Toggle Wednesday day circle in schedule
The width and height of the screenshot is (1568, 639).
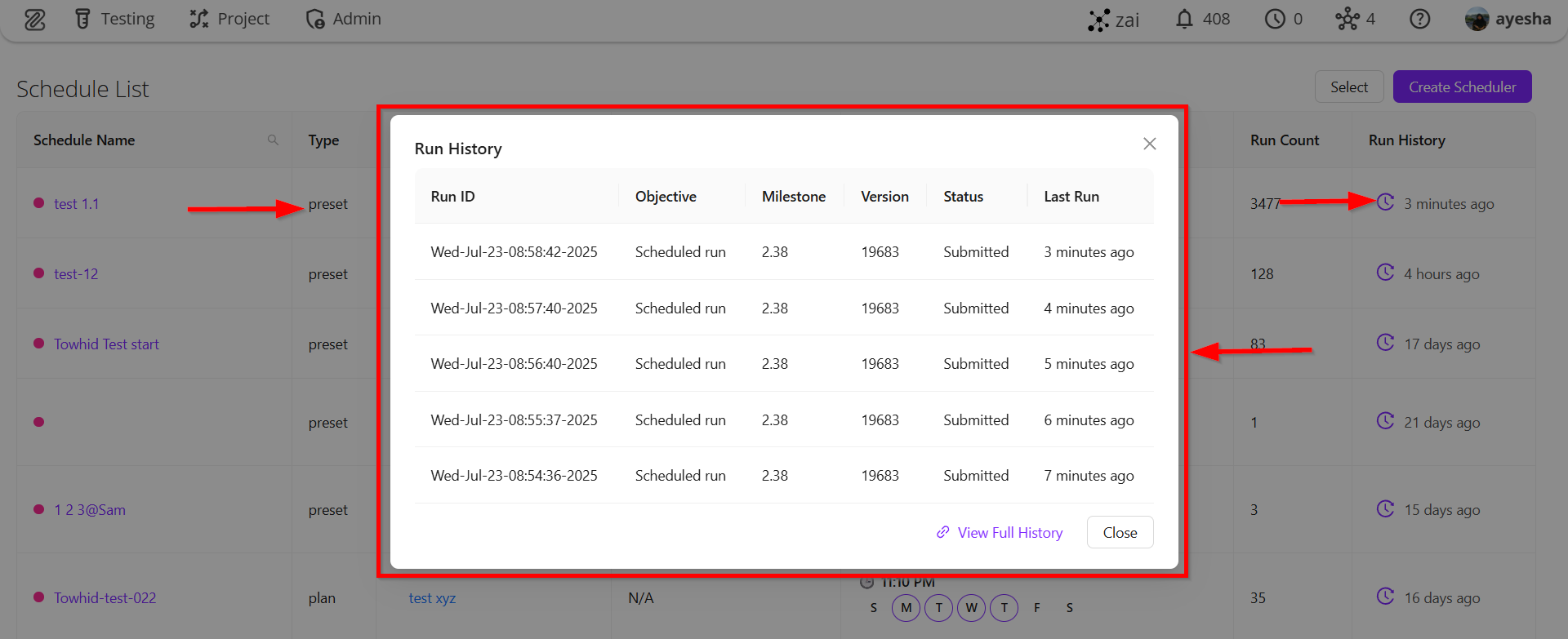(x=971, y=608)
